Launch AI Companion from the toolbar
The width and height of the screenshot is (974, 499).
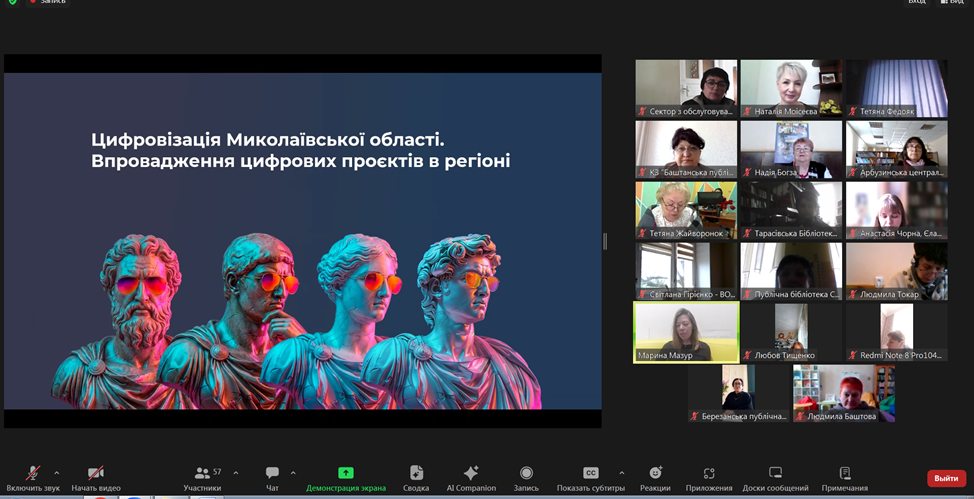tap(471, 478)
